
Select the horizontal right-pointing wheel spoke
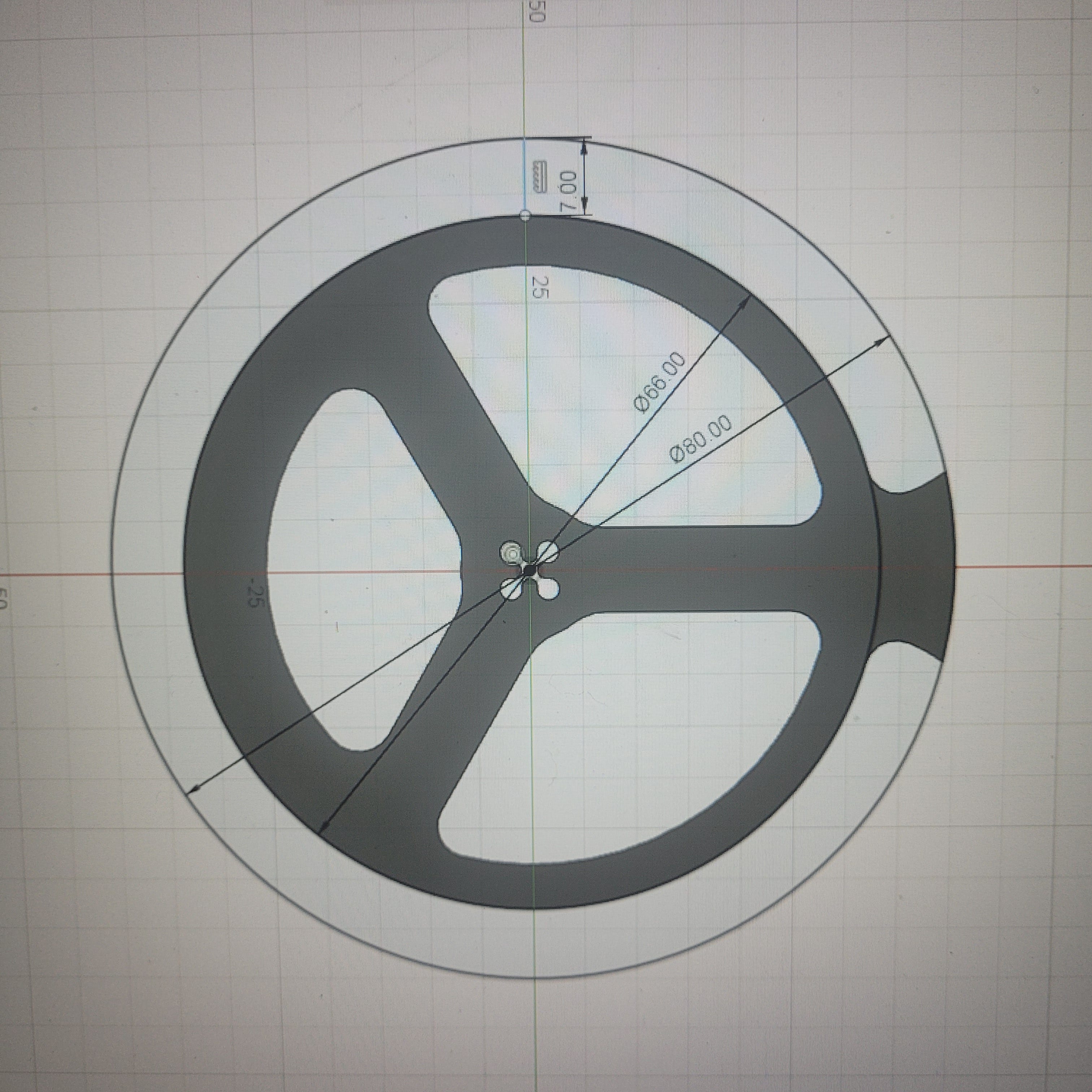(x=701, y=568)
